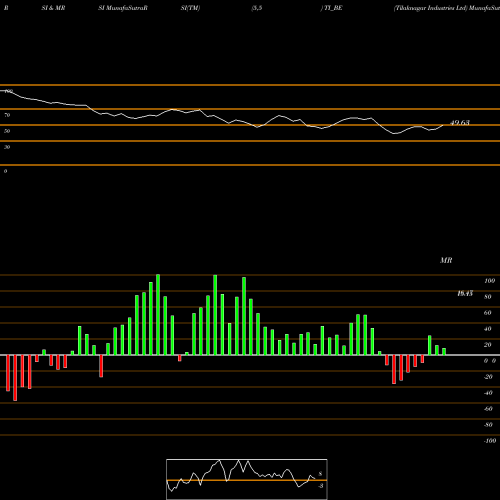Click the 60 label on the histogram axis

coord(488,313)
